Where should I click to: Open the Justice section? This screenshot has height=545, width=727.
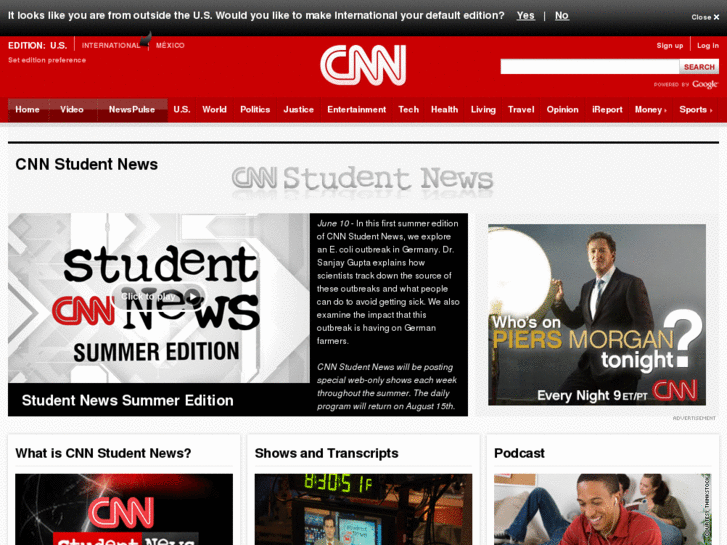click(299, 110)
